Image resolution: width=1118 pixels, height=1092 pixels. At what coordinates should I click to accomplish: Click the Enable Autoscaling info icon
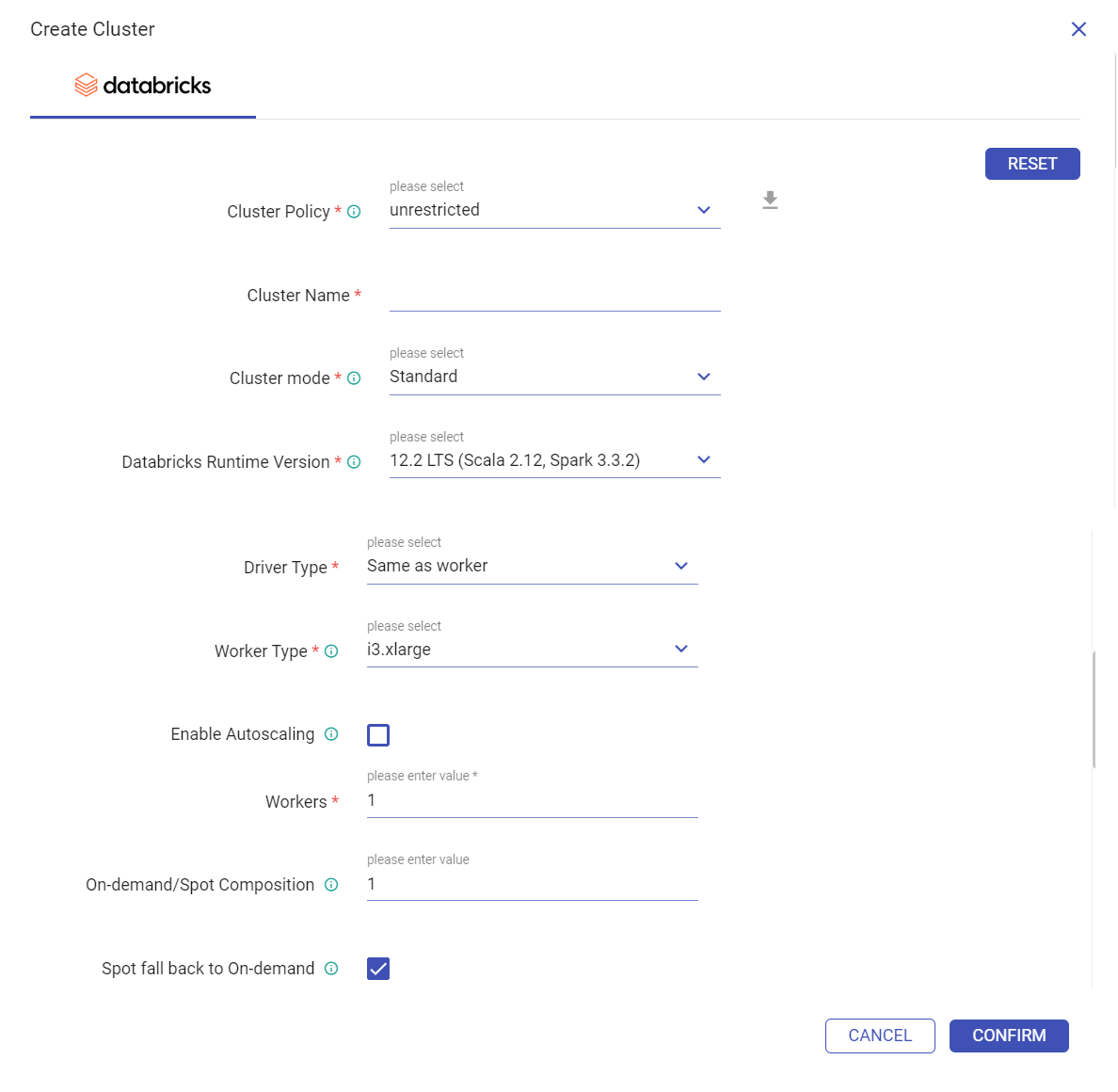point(331,734)
